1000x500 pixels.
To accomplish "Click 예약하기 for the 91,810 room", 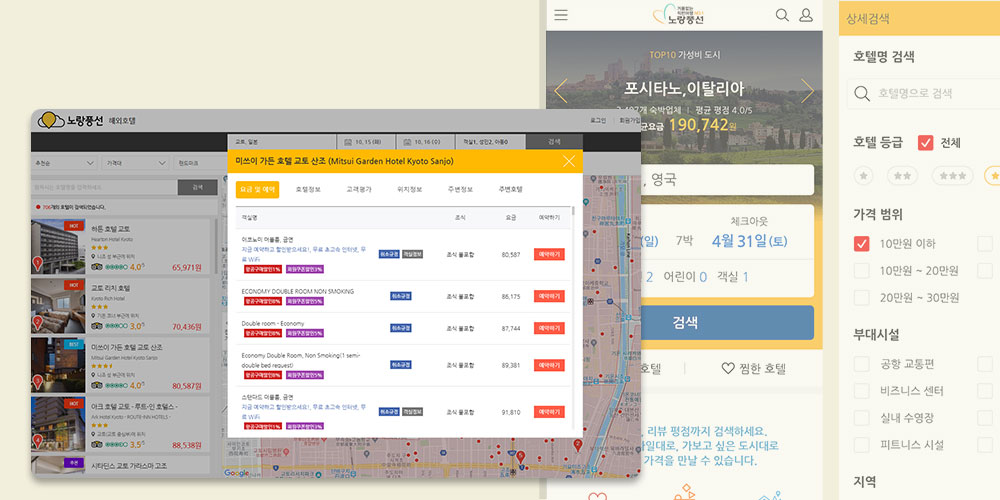I will point(549,412).
